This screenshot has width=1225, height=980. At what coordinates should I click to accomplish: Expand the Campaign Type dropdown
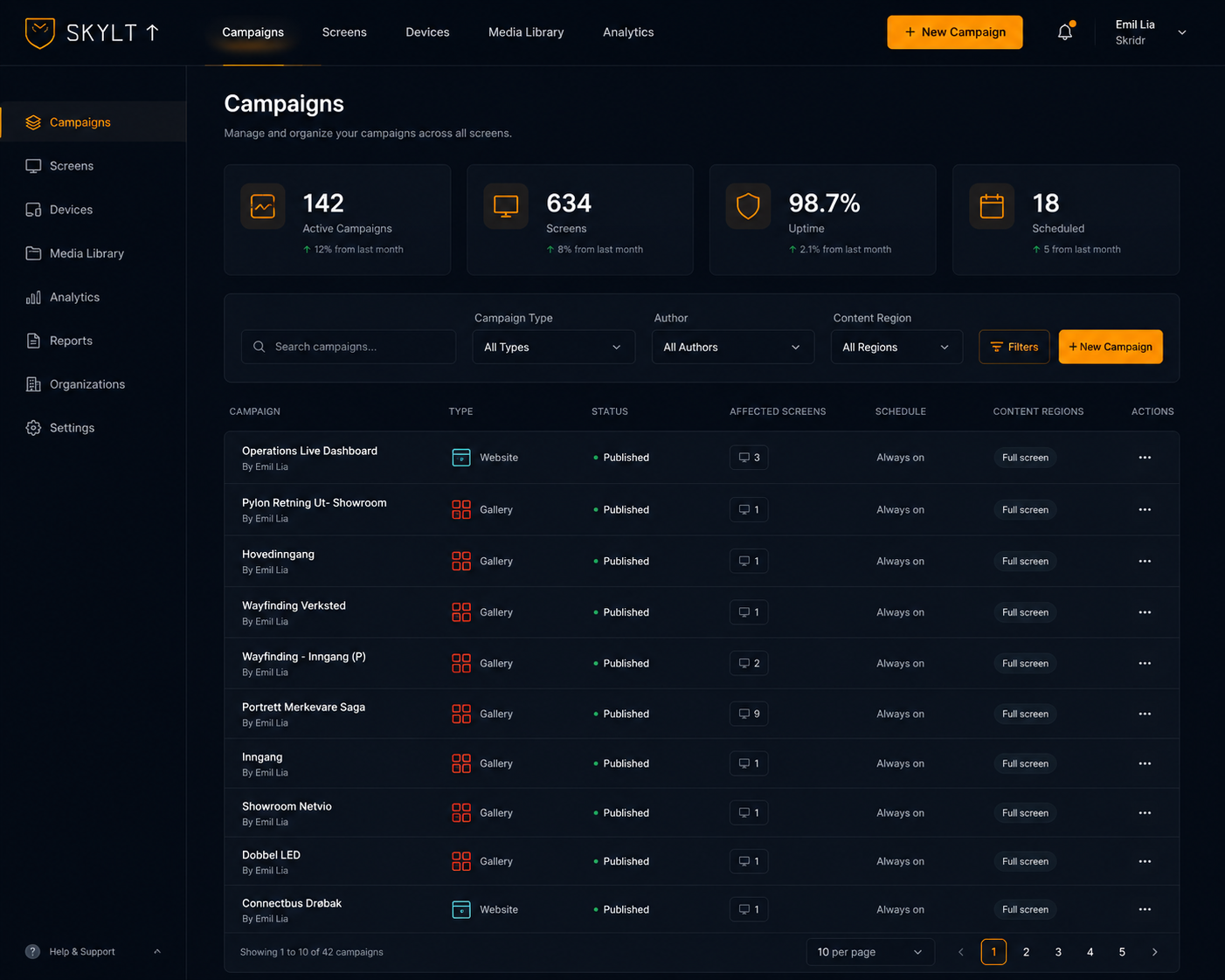pos(554,347)
